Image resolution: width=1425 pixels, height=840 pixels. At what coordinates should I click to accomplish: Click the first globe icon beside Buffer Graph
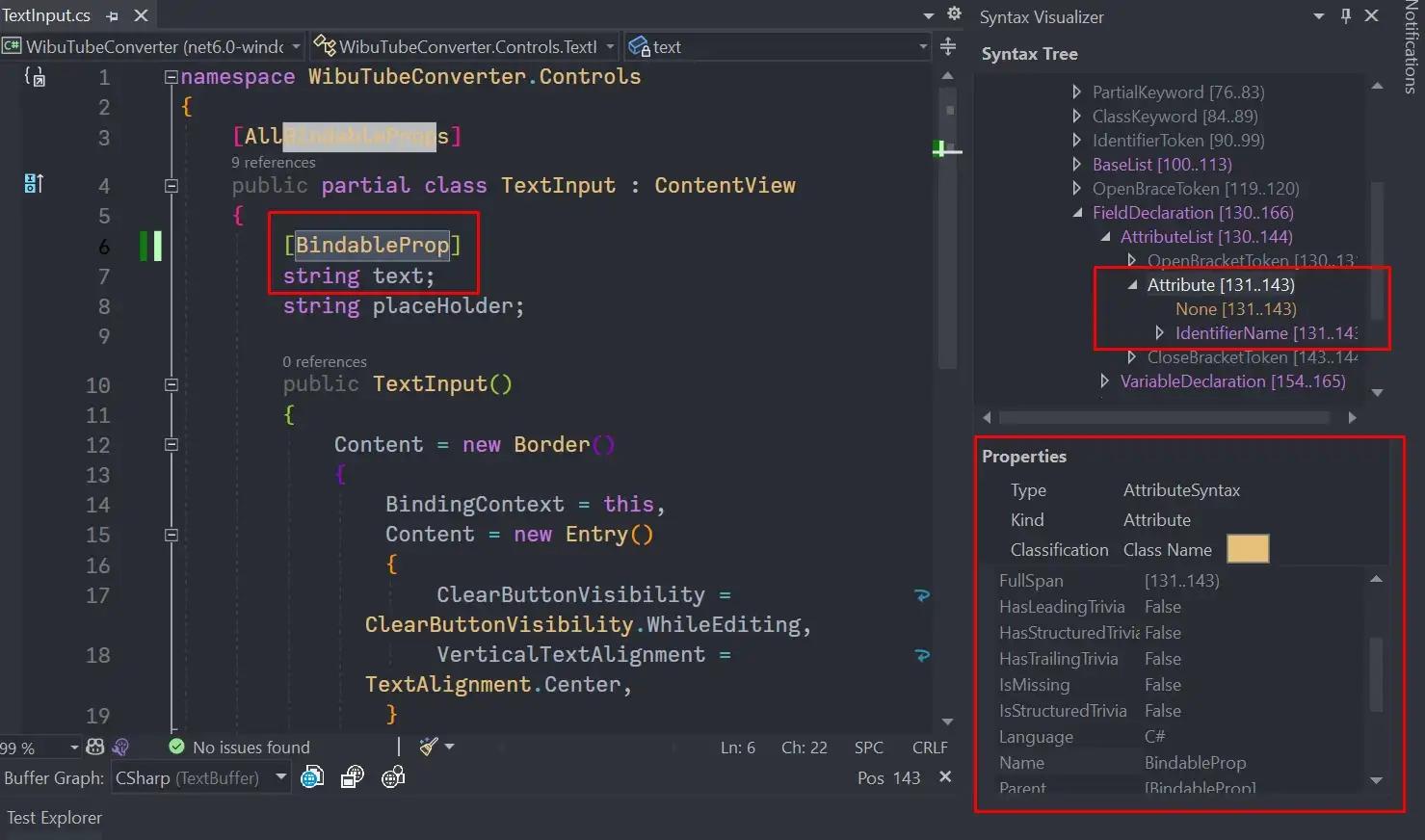pyautogui.click(x=312, y=777)
